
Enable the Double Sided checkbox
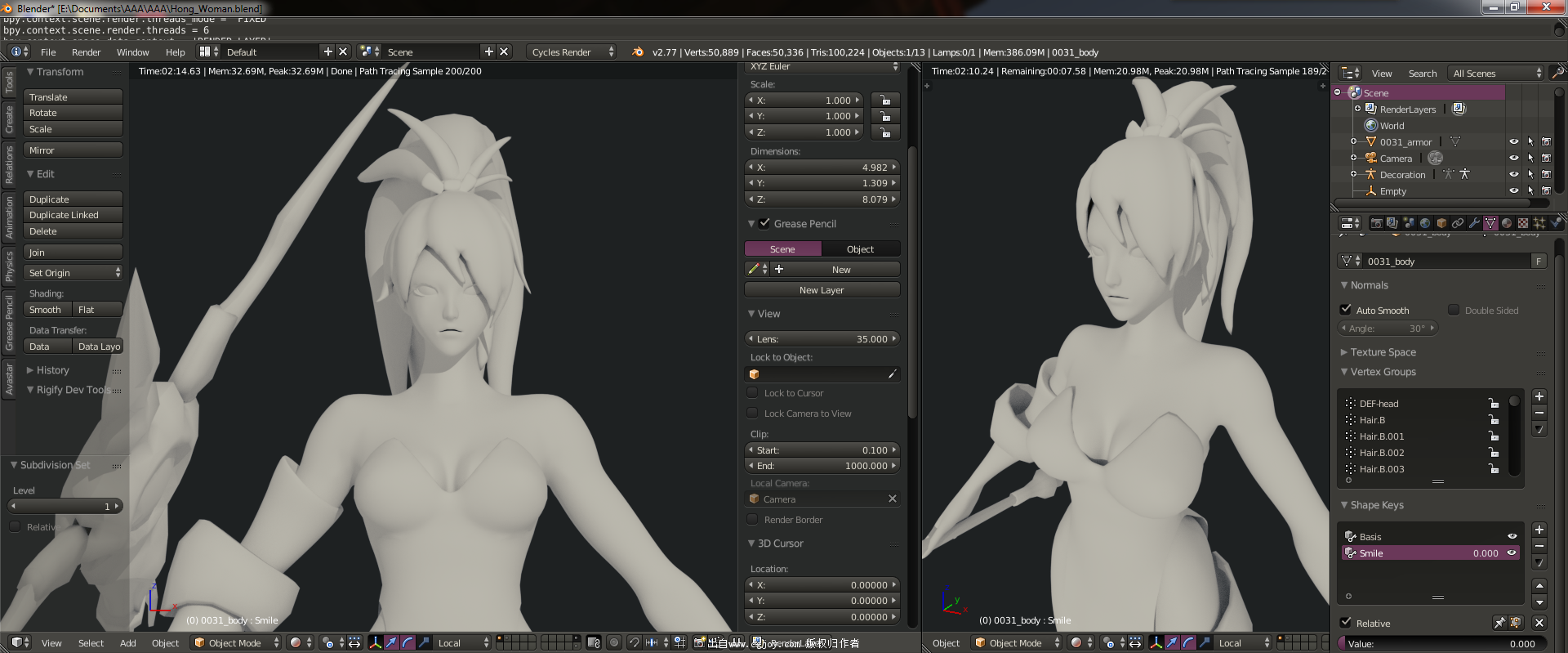[1454, 310]
